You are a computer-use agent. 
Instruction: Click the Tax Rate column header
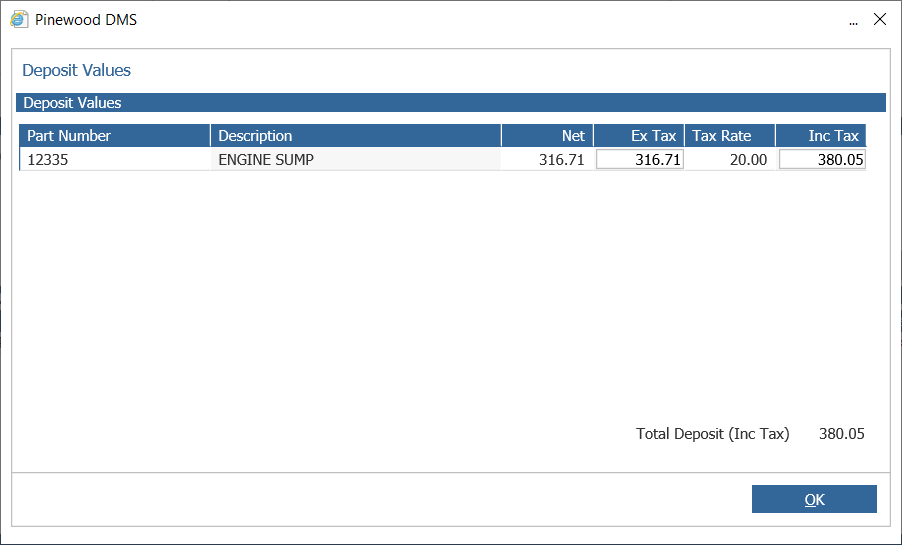point(730,136)
